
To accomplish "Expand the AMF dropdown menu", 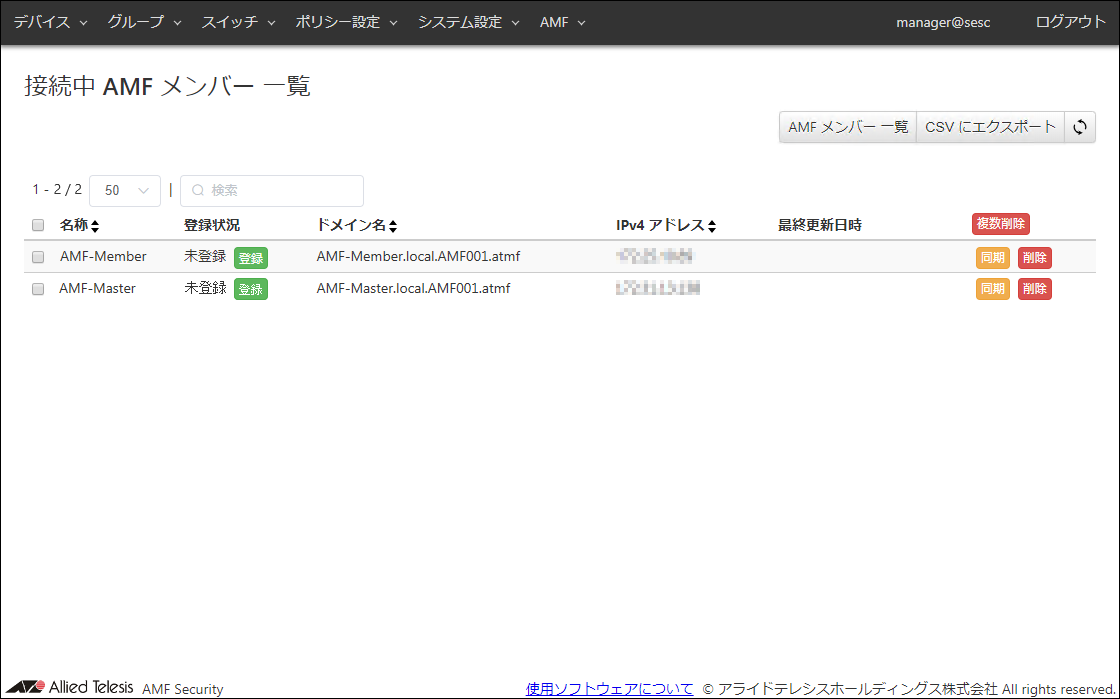I will tap(562, 21).
